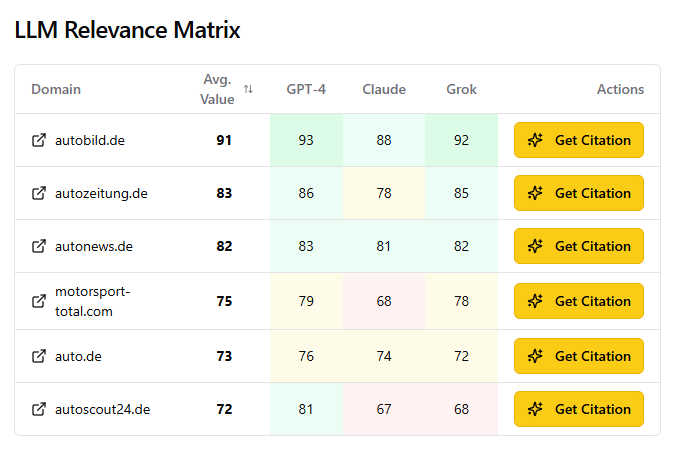Sort table by Avg. Value header
Image resolution: width=678 pixels, height=449 pixels.
point(217,89)
